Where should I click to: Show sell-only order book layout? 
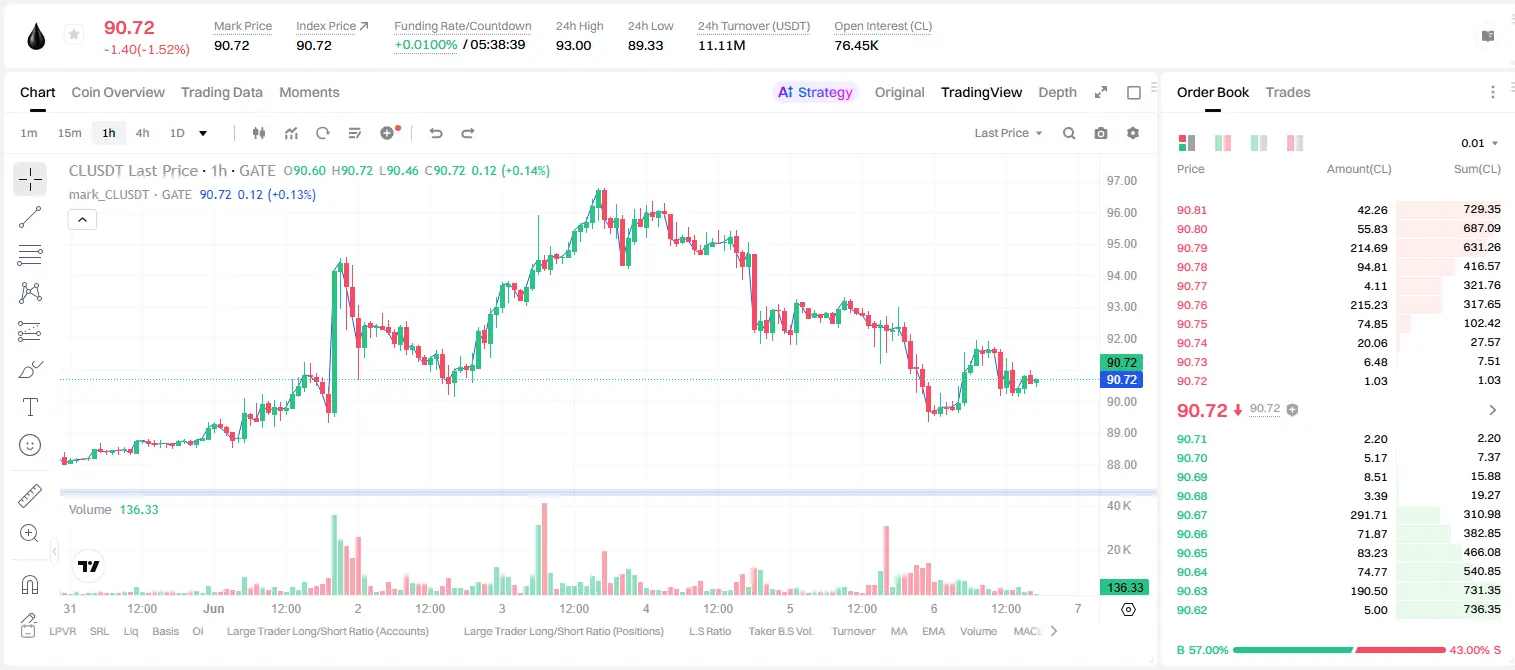click(1295, 143)
